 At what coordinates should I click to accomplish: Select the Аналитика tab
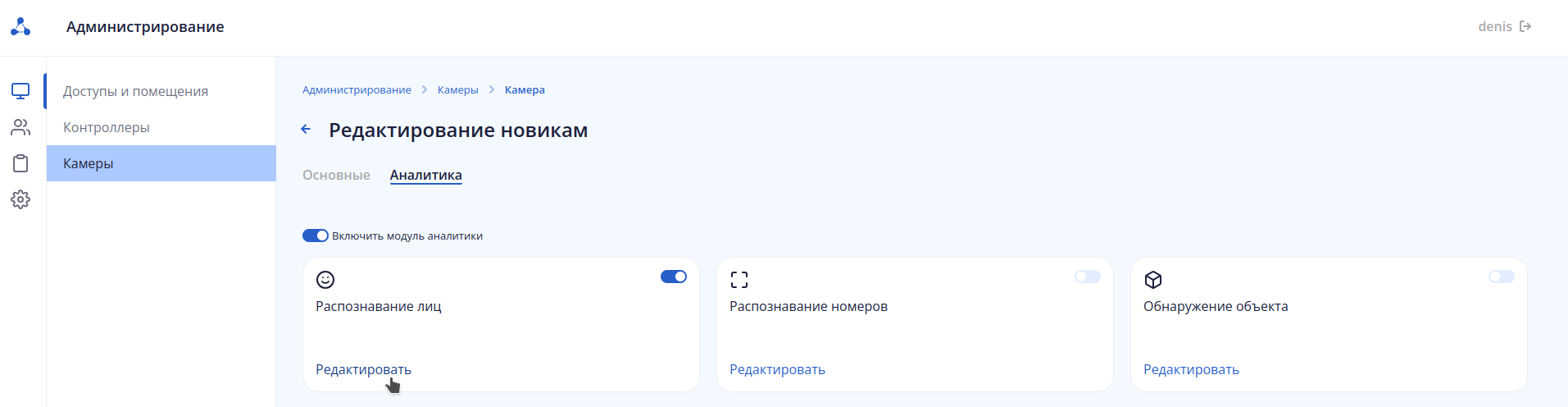click(x=425, y=175)
